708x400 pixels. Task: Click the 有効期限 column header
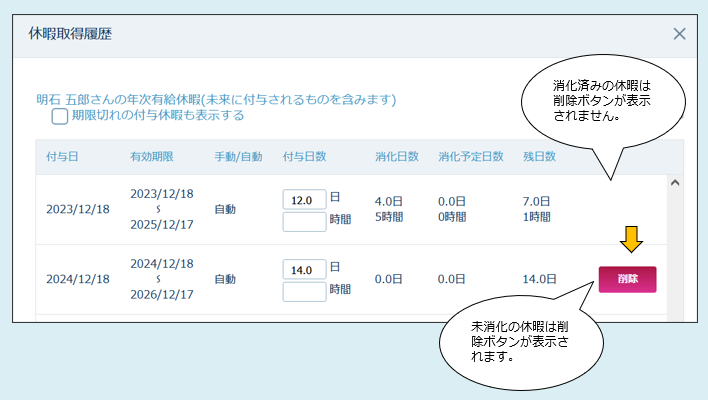(151, 157)
